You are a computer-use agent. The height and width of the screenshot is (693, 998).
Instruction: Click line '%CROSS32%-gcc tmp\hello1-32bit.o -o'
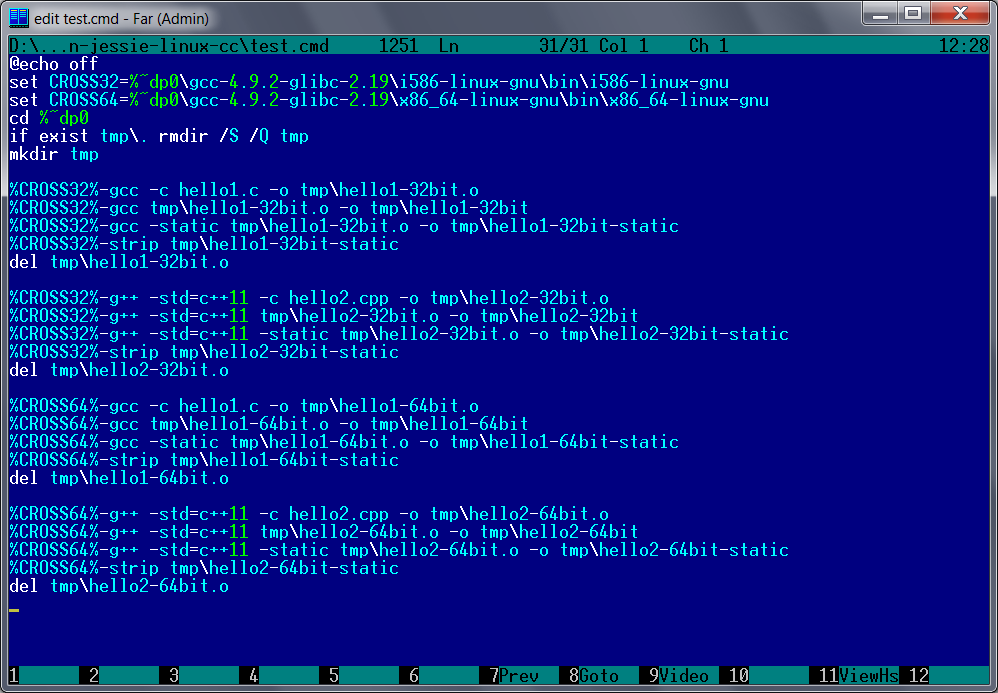pos(269,208)
